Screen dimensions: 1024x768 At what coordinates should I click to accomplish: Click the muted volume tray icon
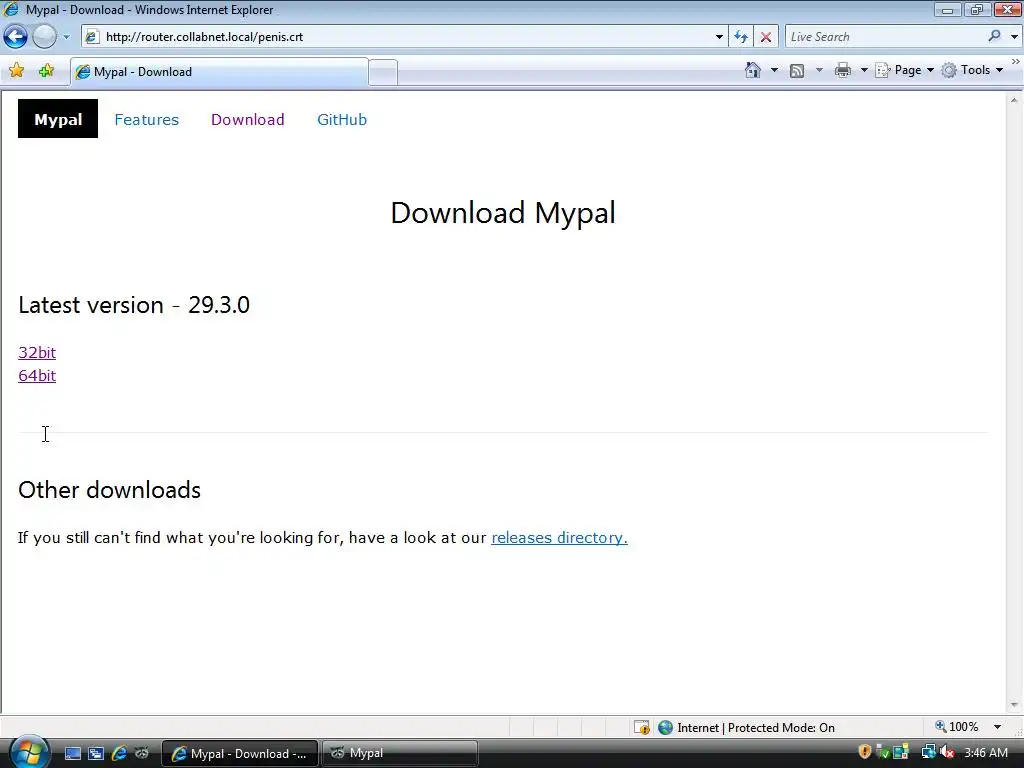(947, 752)
